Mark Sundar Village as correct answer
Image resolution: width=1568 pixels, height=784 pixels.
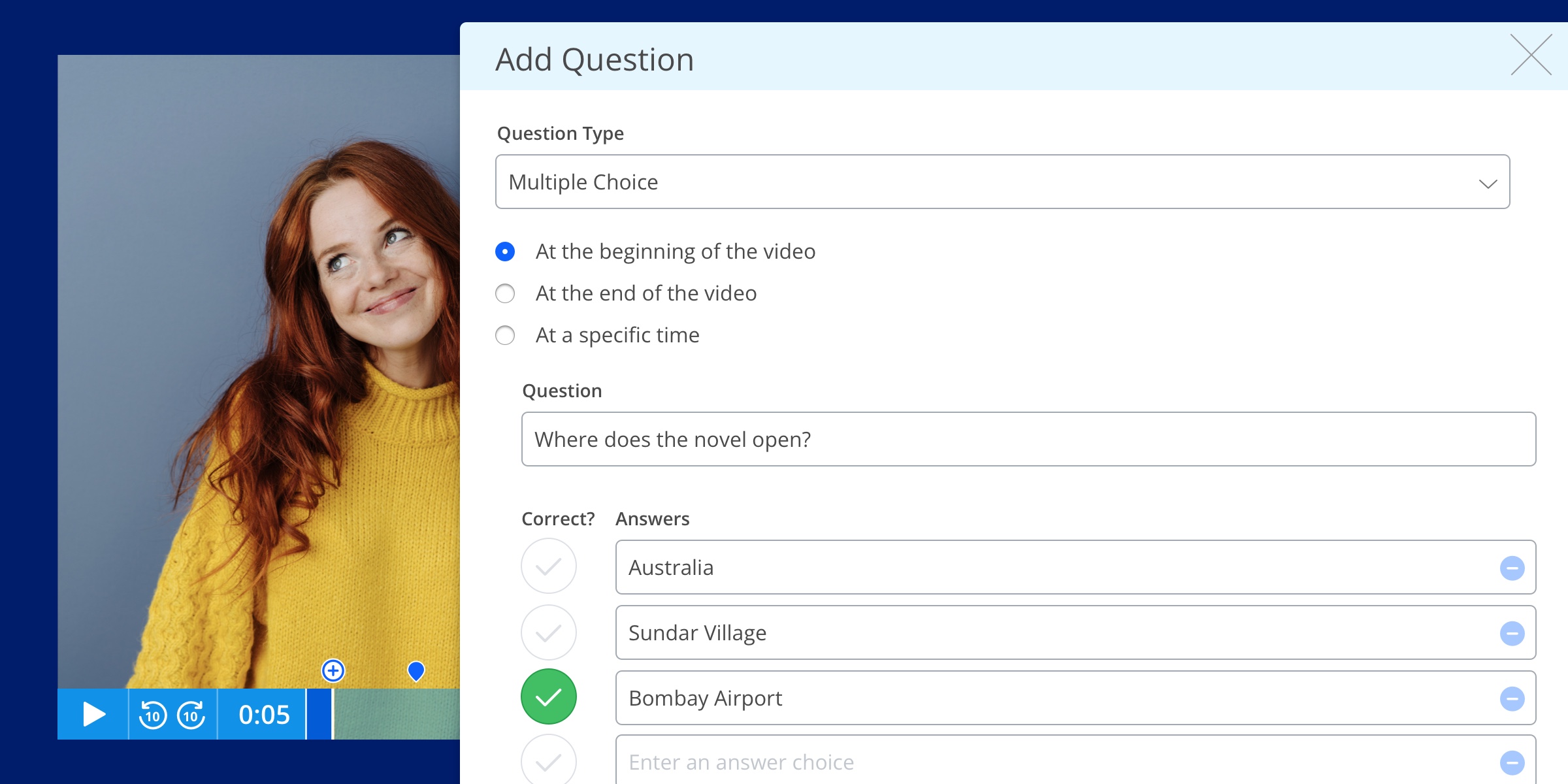click(x=549, y=632)
